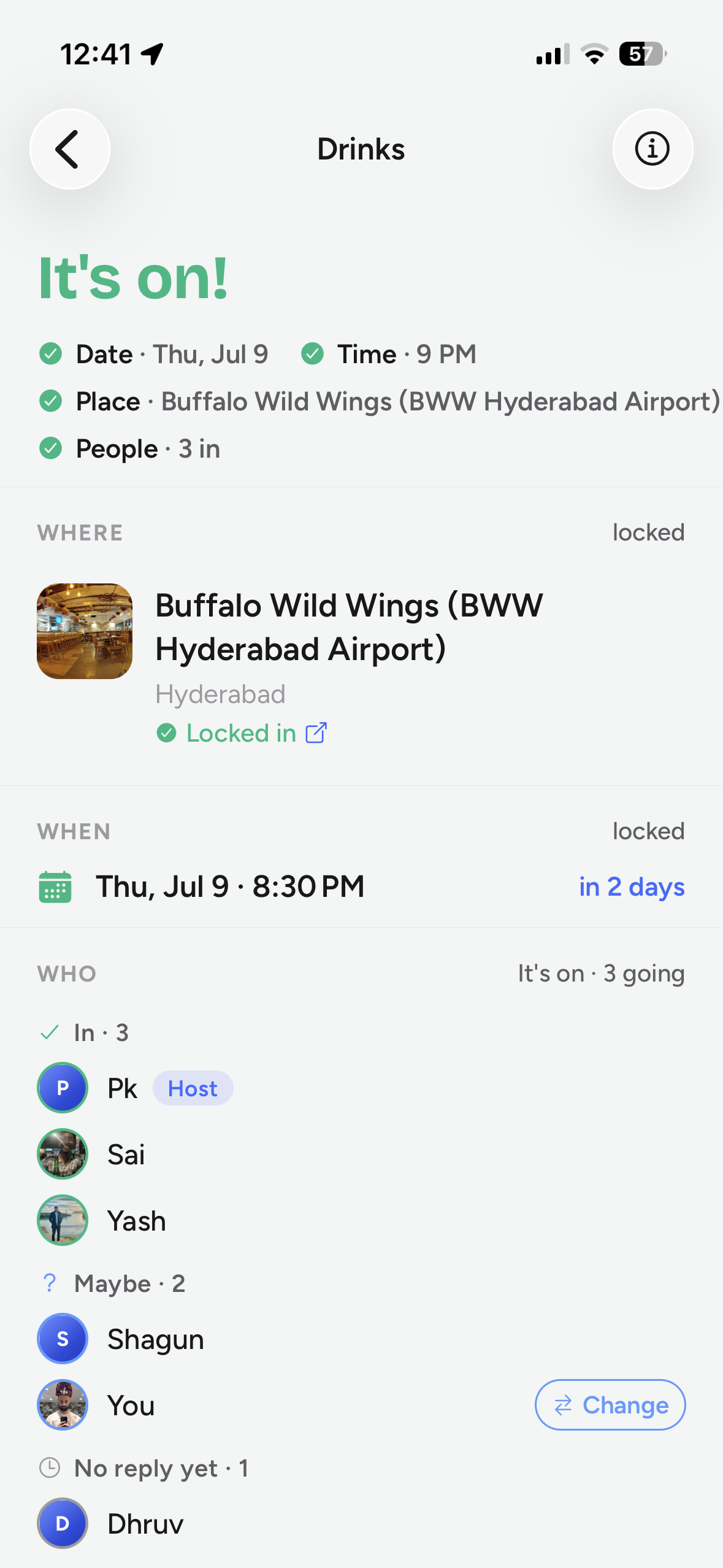Tap Shagun's avatar icon

(63, 1339)
